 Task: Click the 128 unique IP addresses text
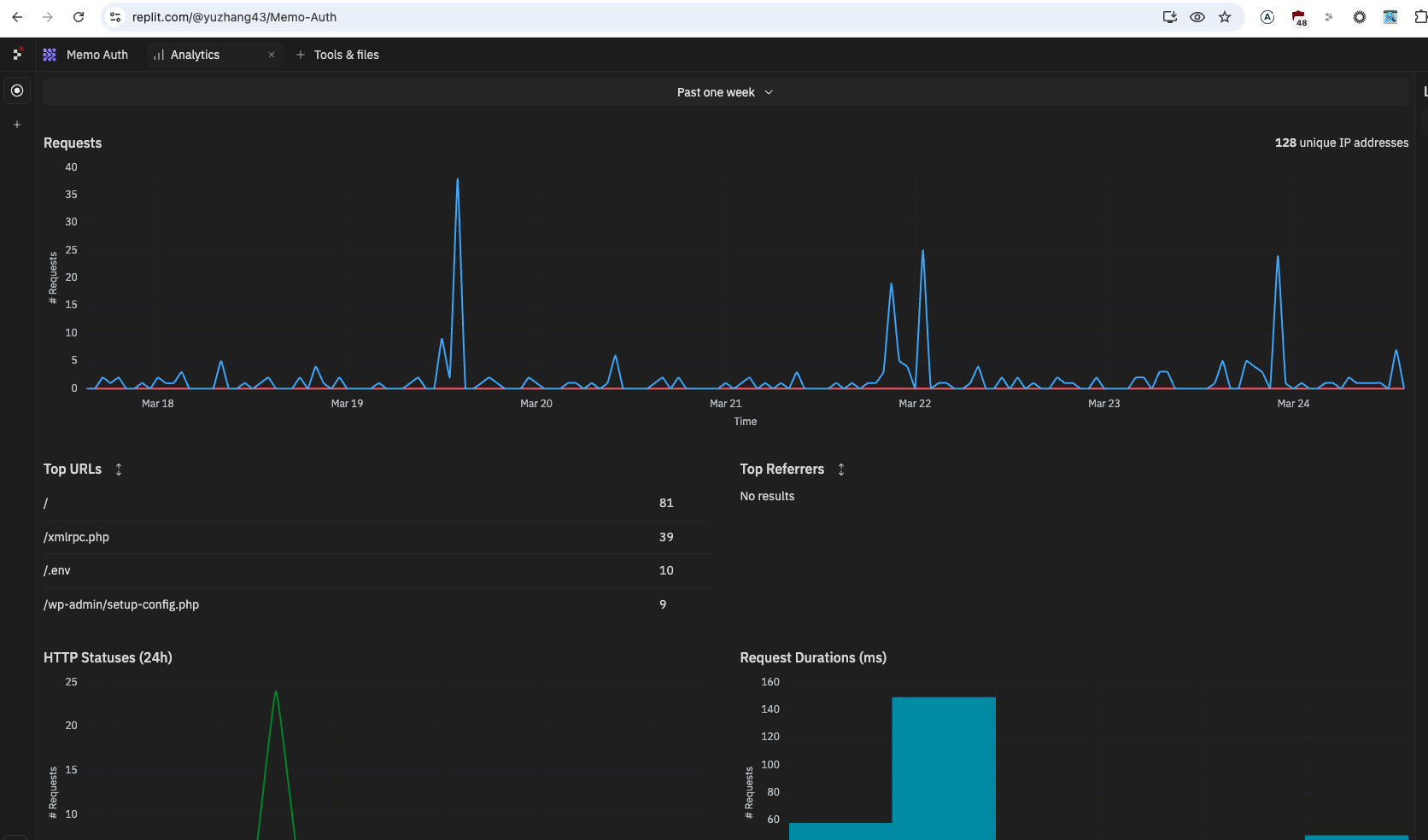pyautogui.click(x=1342, y=143)
